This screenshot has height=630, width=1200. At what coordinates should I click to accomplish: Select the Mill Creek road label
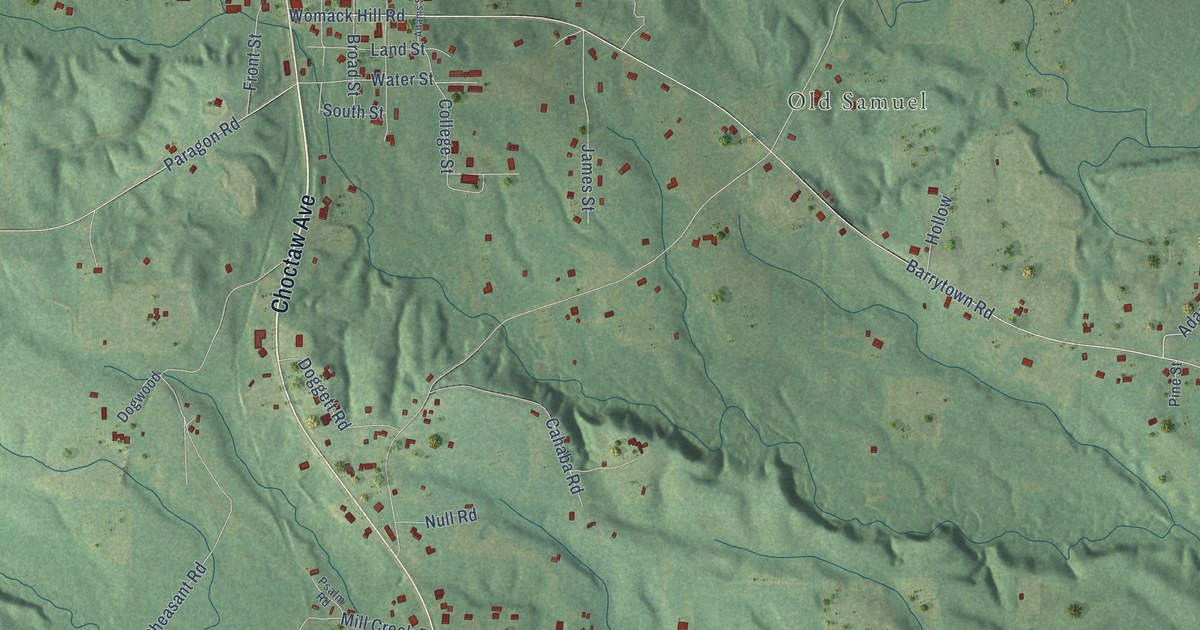pyautogui.click(x=385, y=622)
